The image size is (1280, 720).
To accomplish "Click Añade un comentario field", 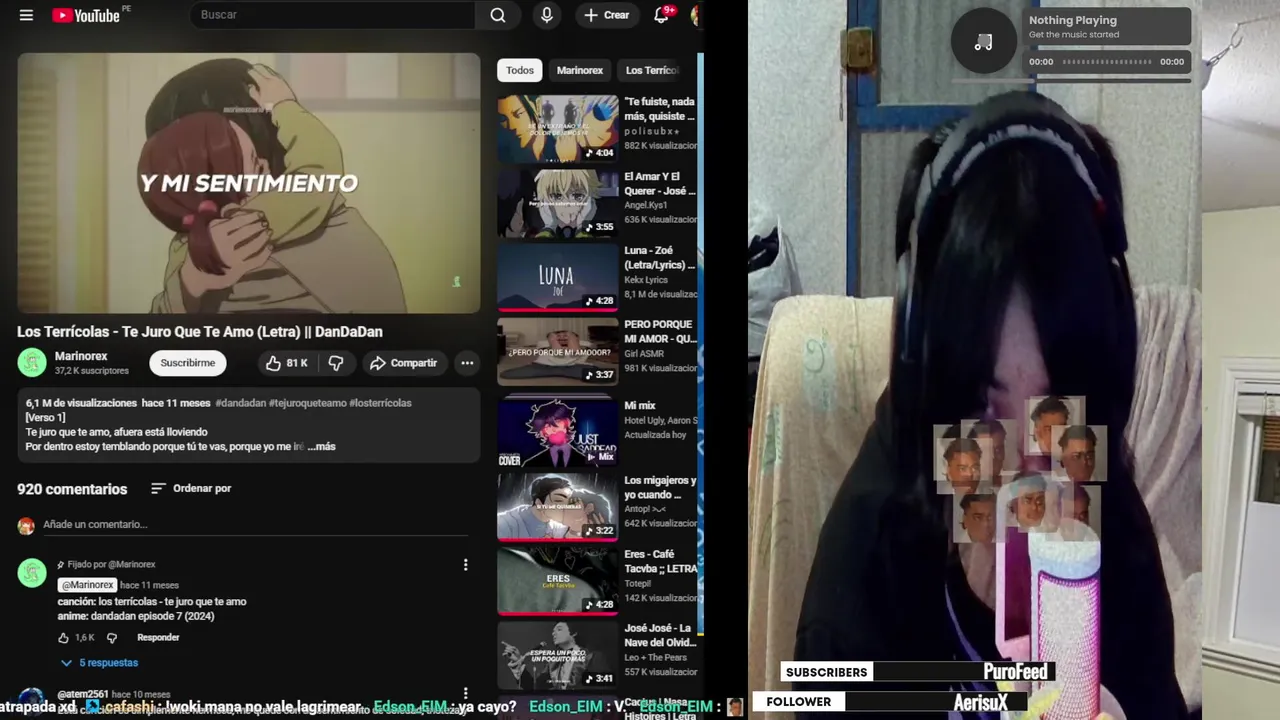I will (254, 525).
